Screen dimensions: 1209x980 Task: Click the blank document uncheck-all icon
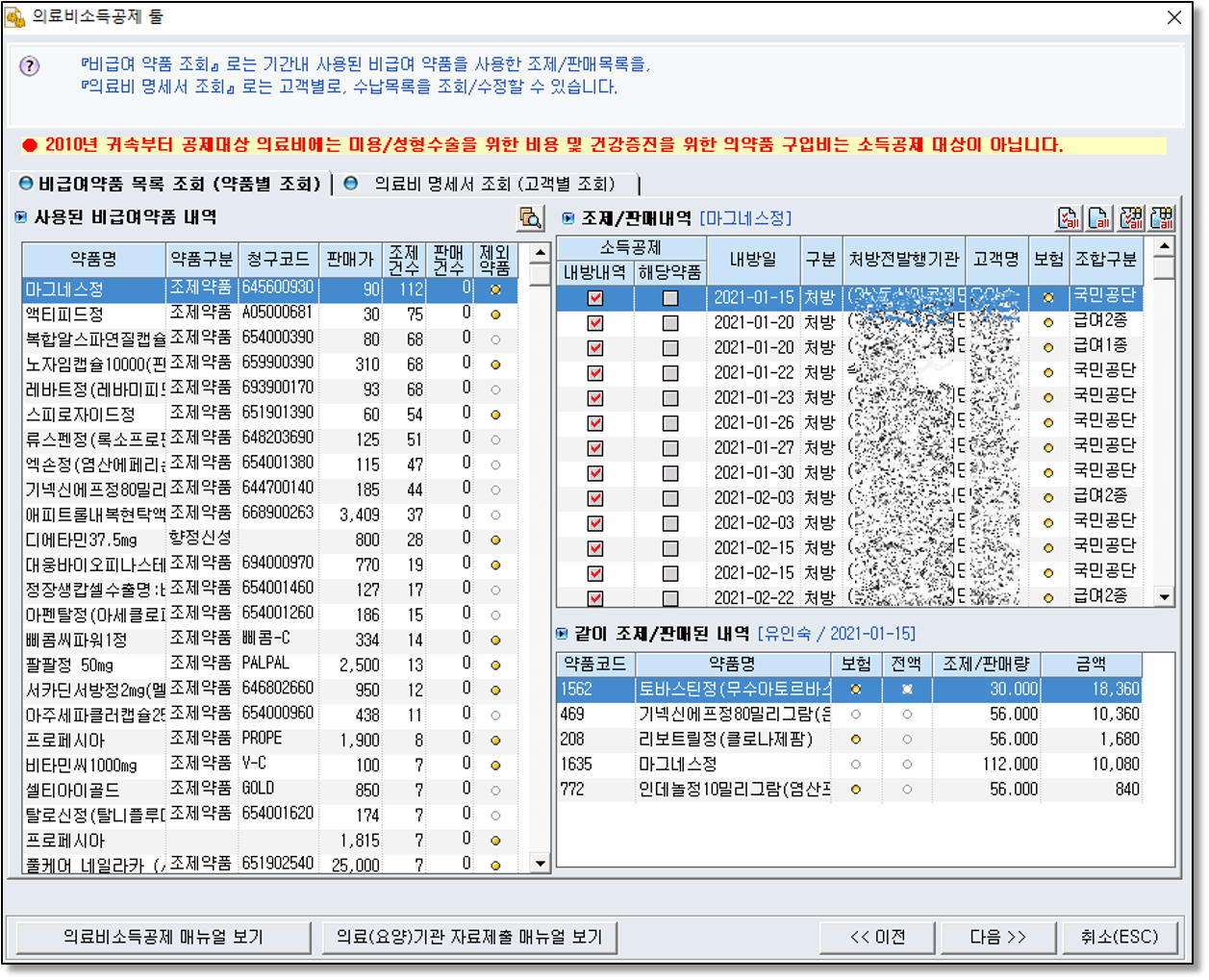tap(1099, 218)
